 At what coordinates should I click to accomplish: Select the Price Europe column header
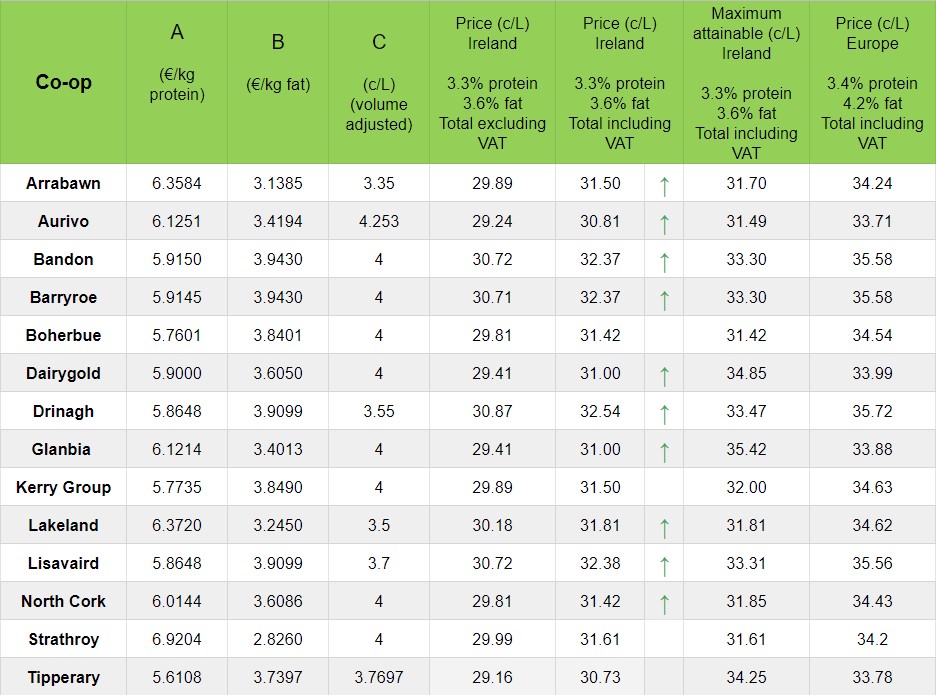[872, 82]
